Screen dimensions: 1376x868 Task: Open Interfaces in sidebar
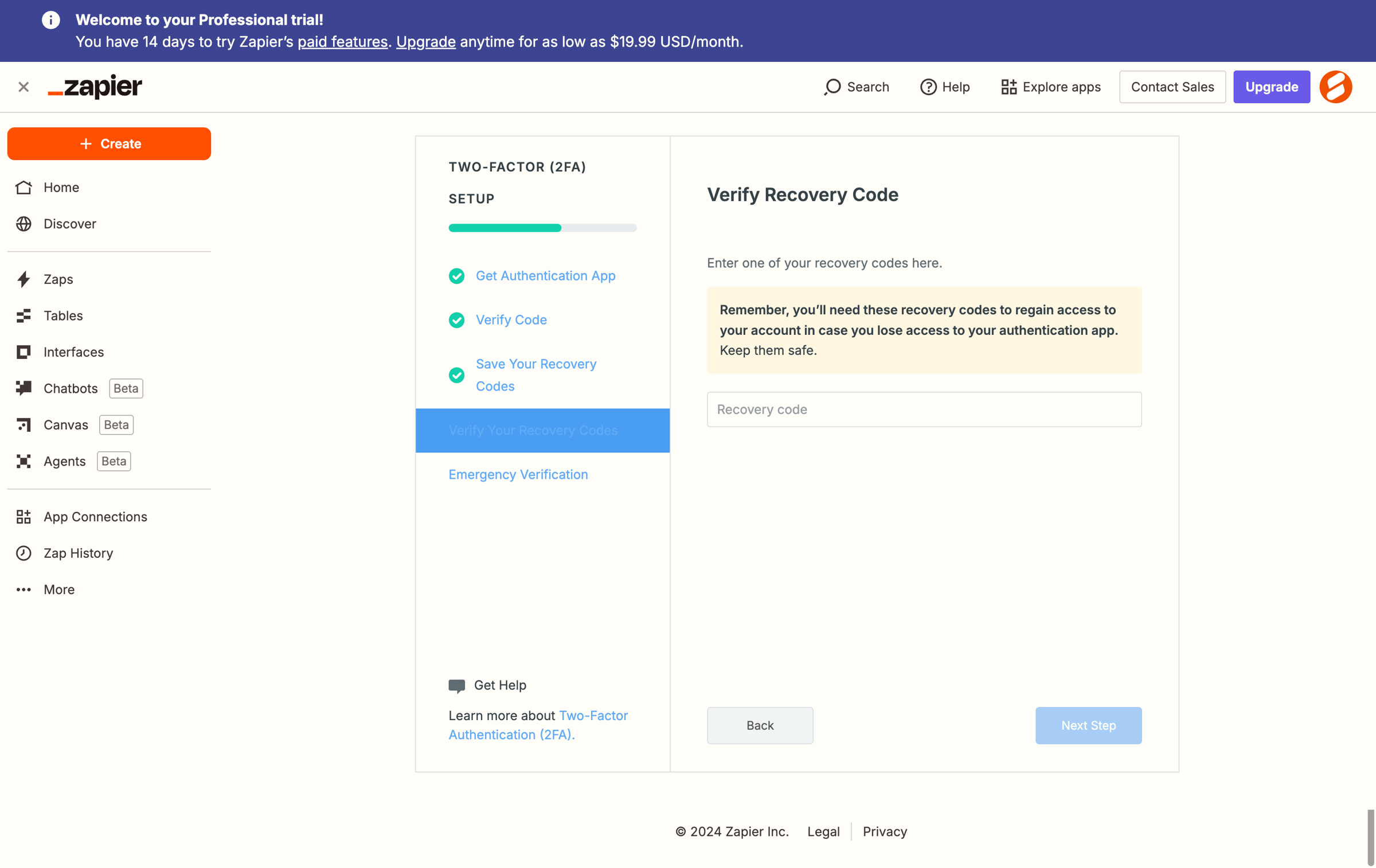(109, 352)
